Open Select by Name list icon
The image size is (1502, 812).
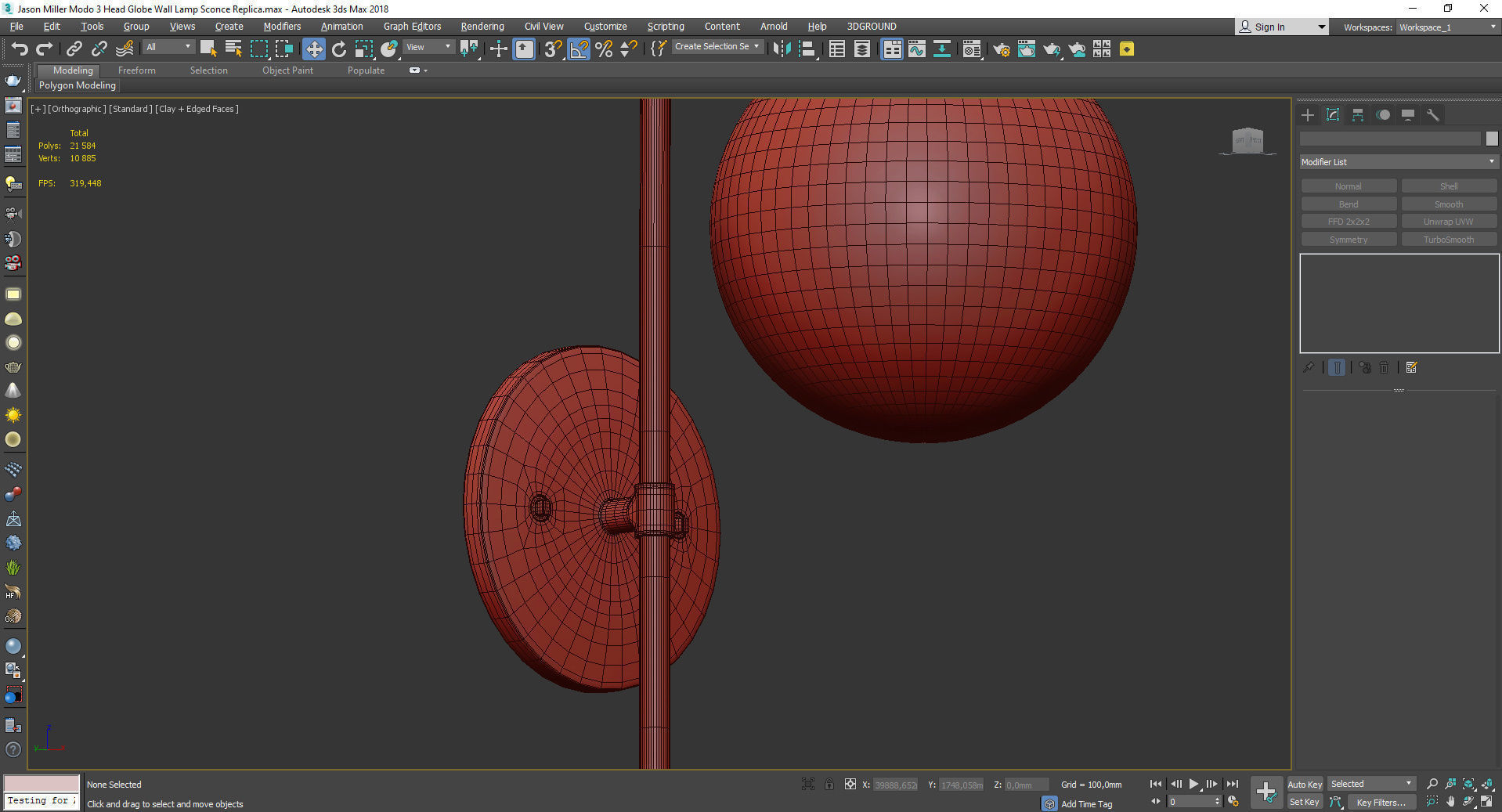233,49
